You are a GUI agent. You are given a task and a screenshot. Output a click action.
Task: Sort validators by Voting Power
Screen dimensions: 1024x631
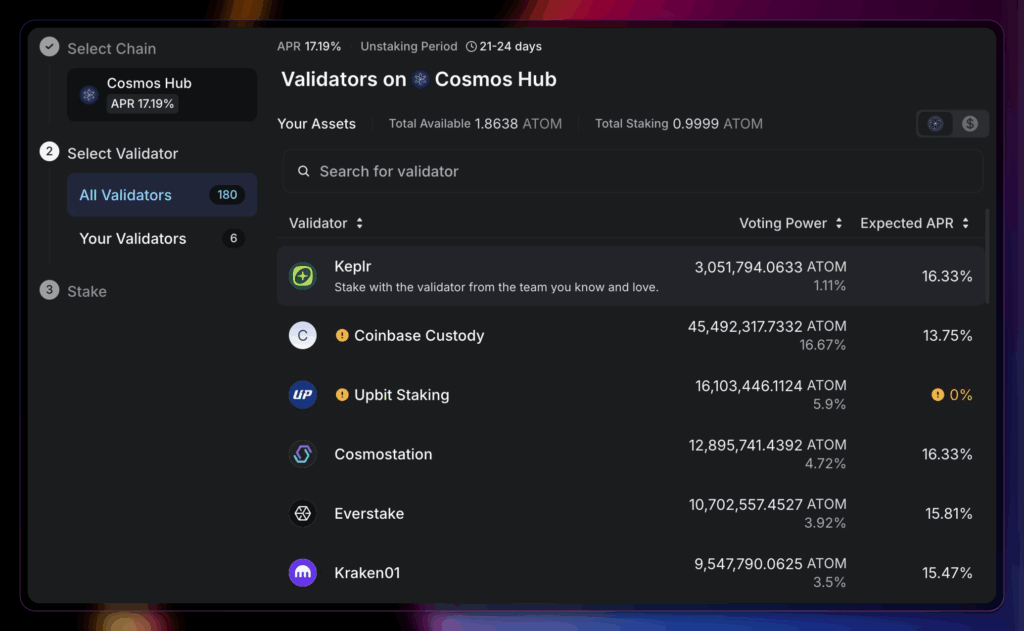tap(790, 223)
